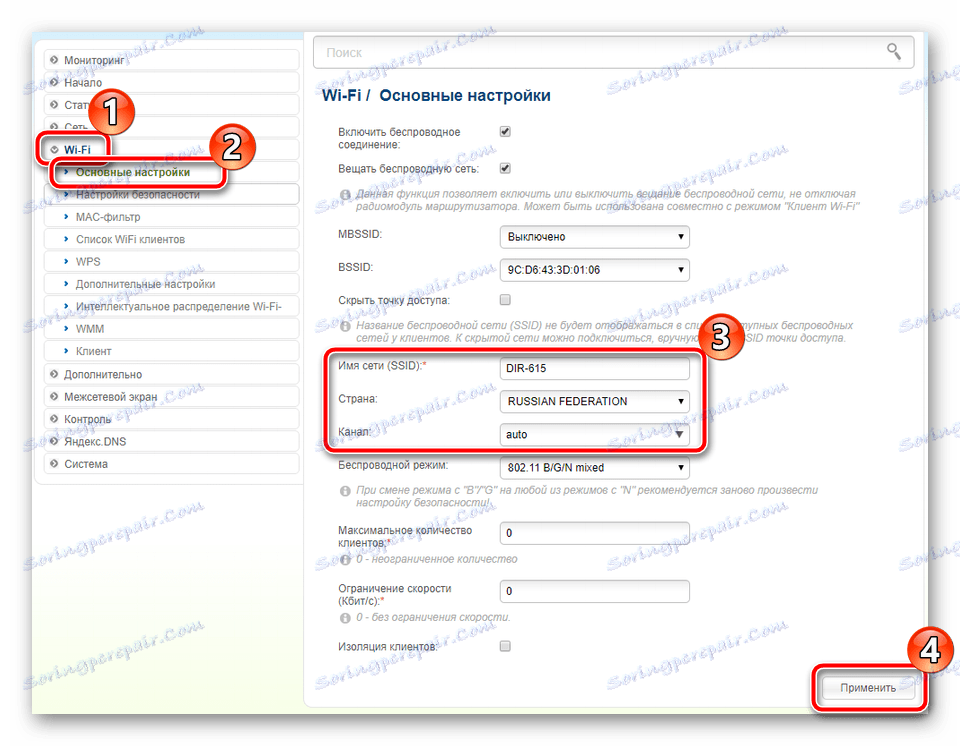960x746 pixels.
Task: Open the Беспроводной режим dropdown
Action: tap(594, 468)
